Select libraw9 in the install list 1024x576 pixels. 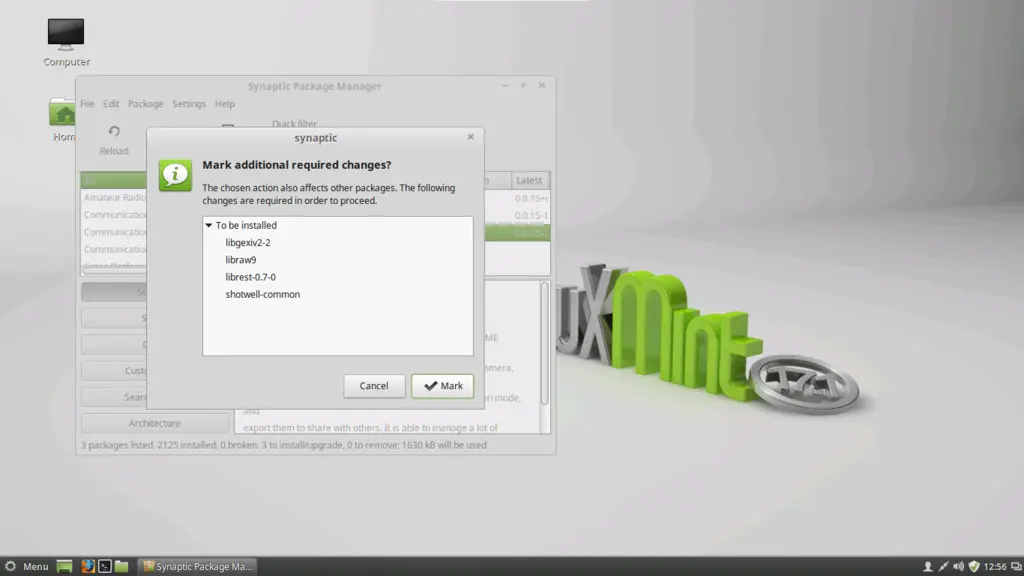[x=240, y=260]
